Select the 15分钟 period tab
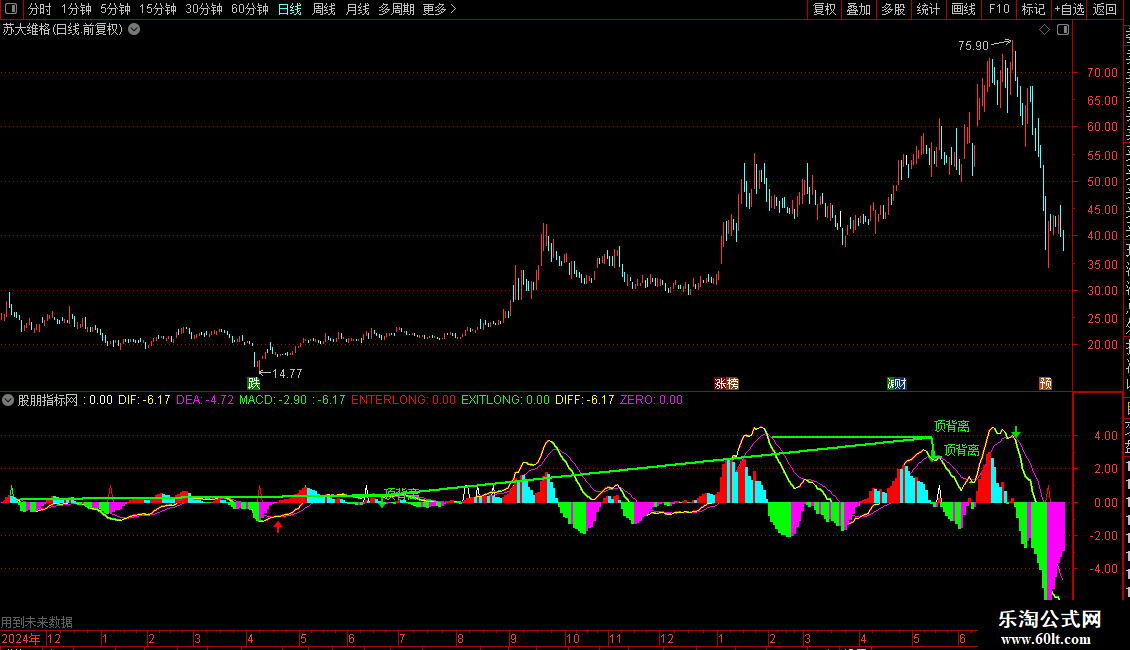The height and width of the screenshot is (650, 1130). click(158, 9)
